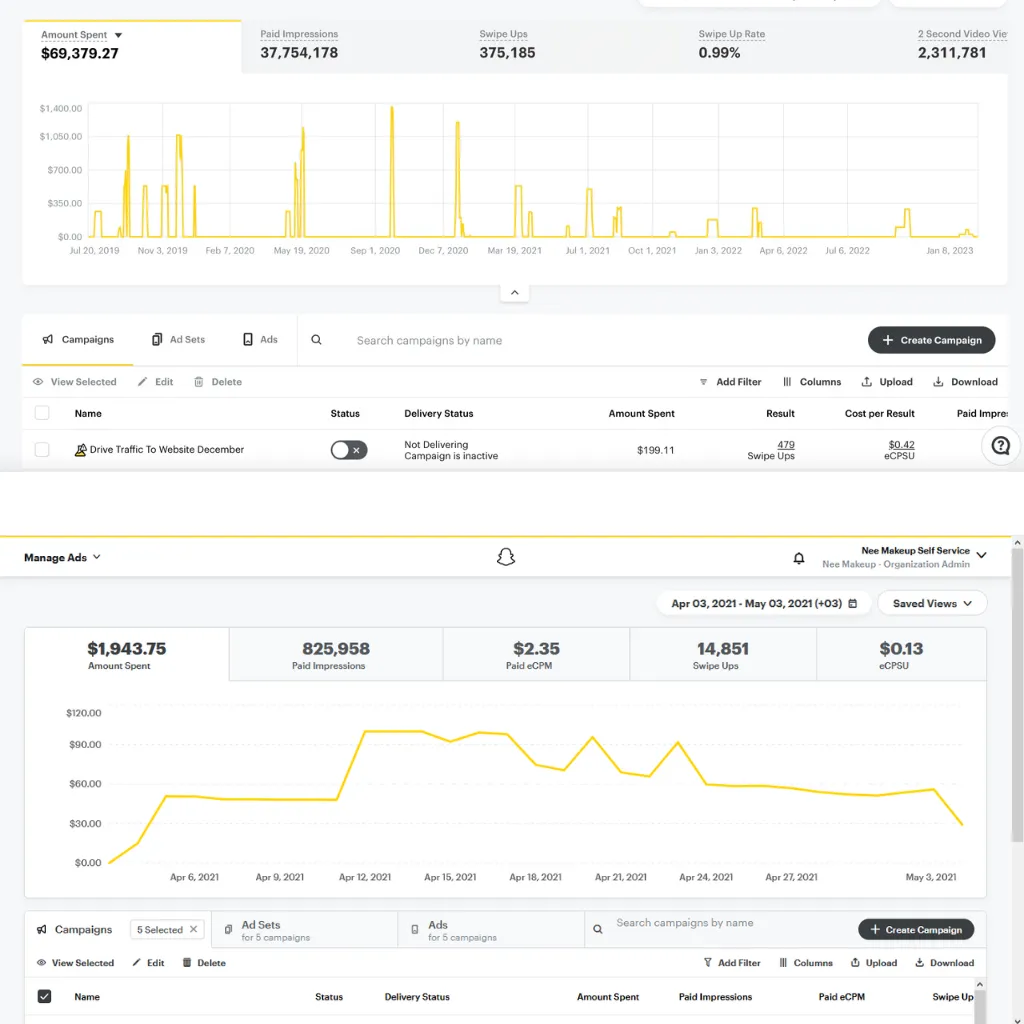Click the trash Delete icon in lower toolbar
Viewport: 1024px width, 1024px height.
187,963
